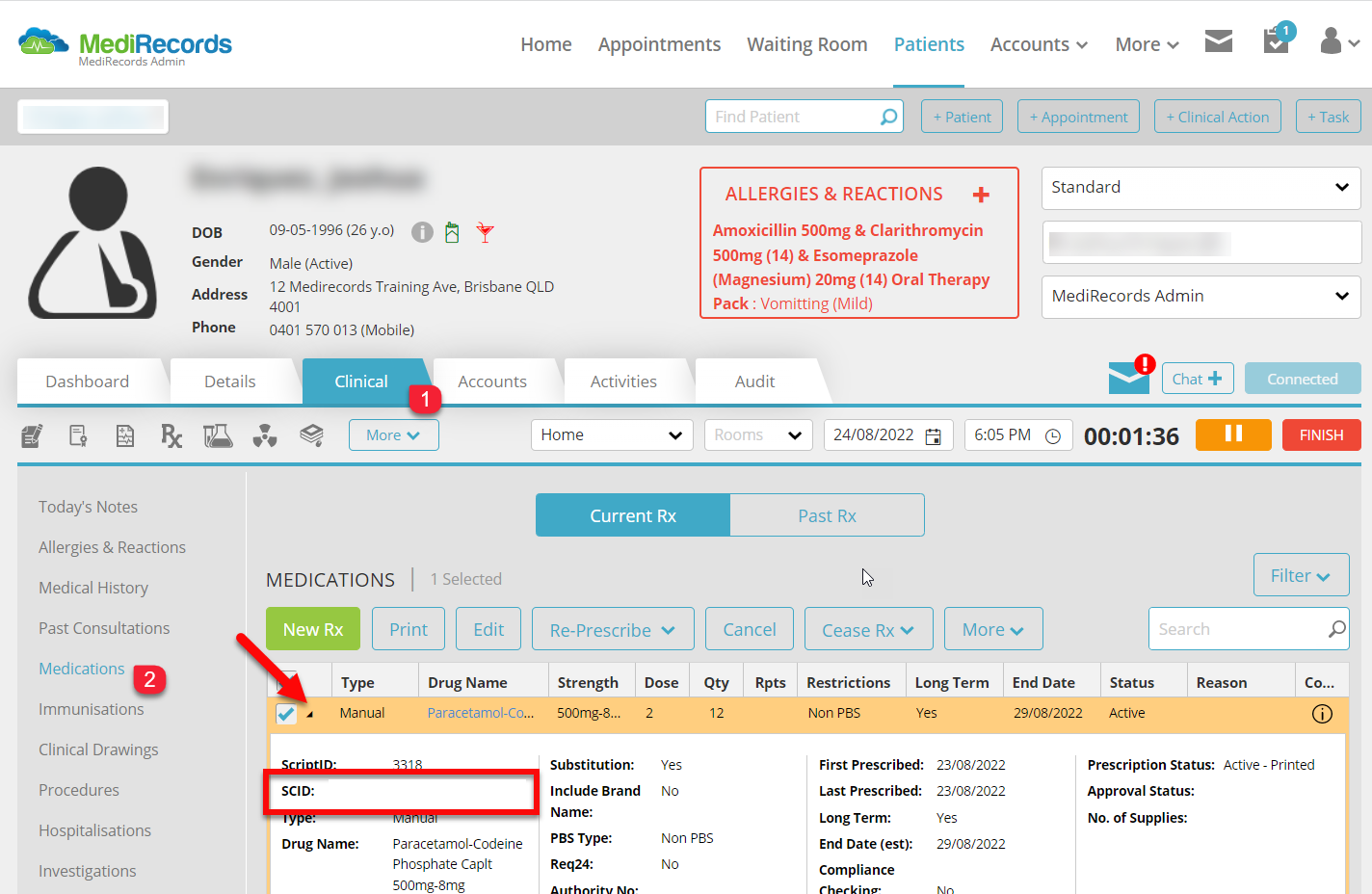
Task: Open the Accounts dropdown in top navigation
Action: [1039, 44]
